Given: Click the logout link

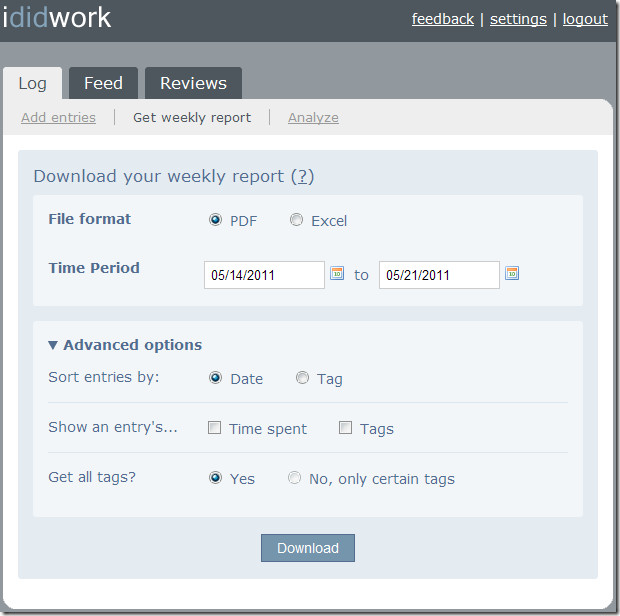Looking at the screenshot, I should click(585, 19).
